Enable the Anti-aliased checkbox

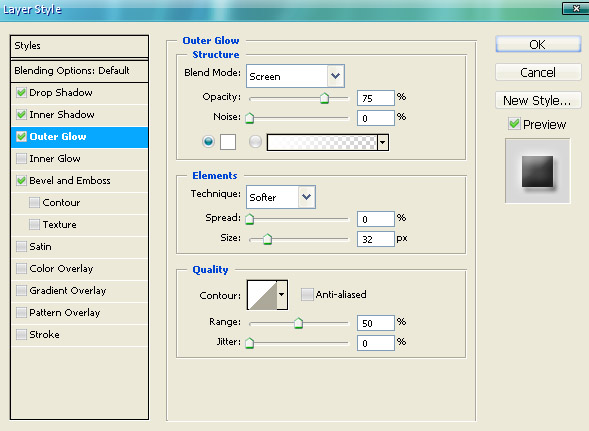pyautogui.click(x=307, y=294)
